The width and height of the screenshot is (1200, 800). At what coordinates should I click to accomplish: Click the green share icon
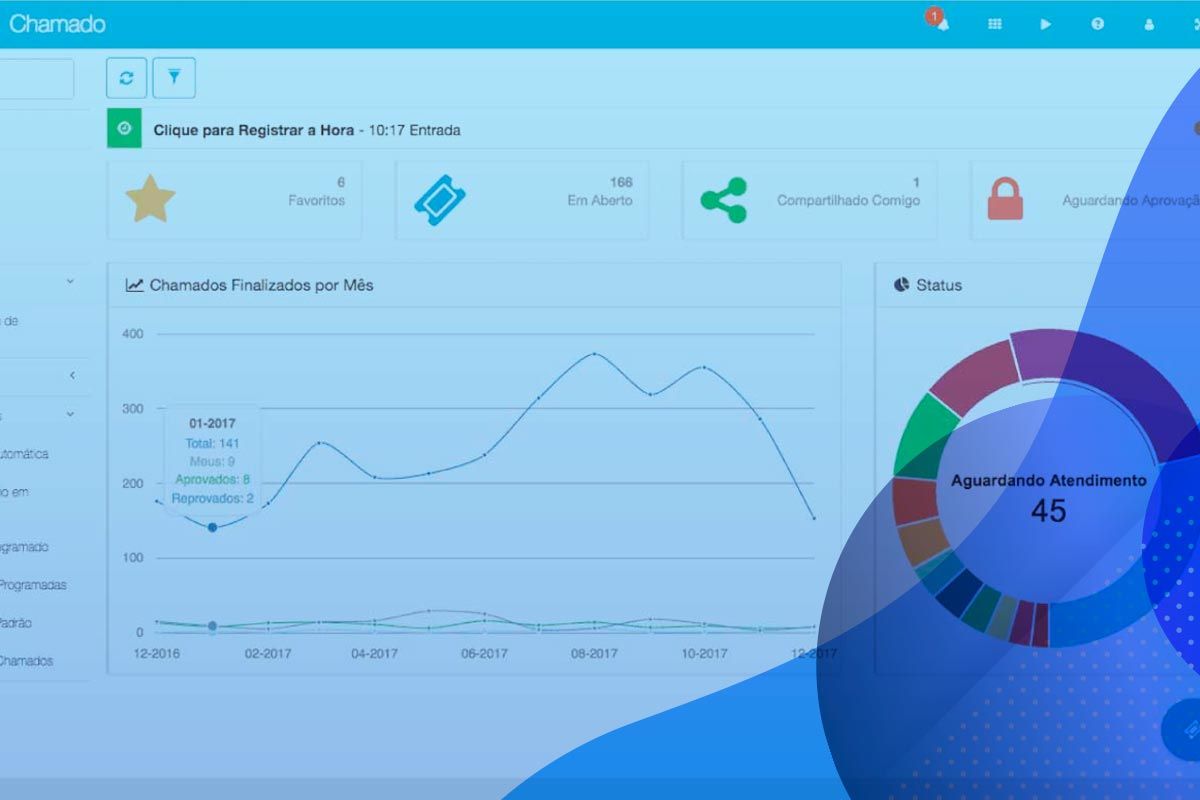click(723, 200)
